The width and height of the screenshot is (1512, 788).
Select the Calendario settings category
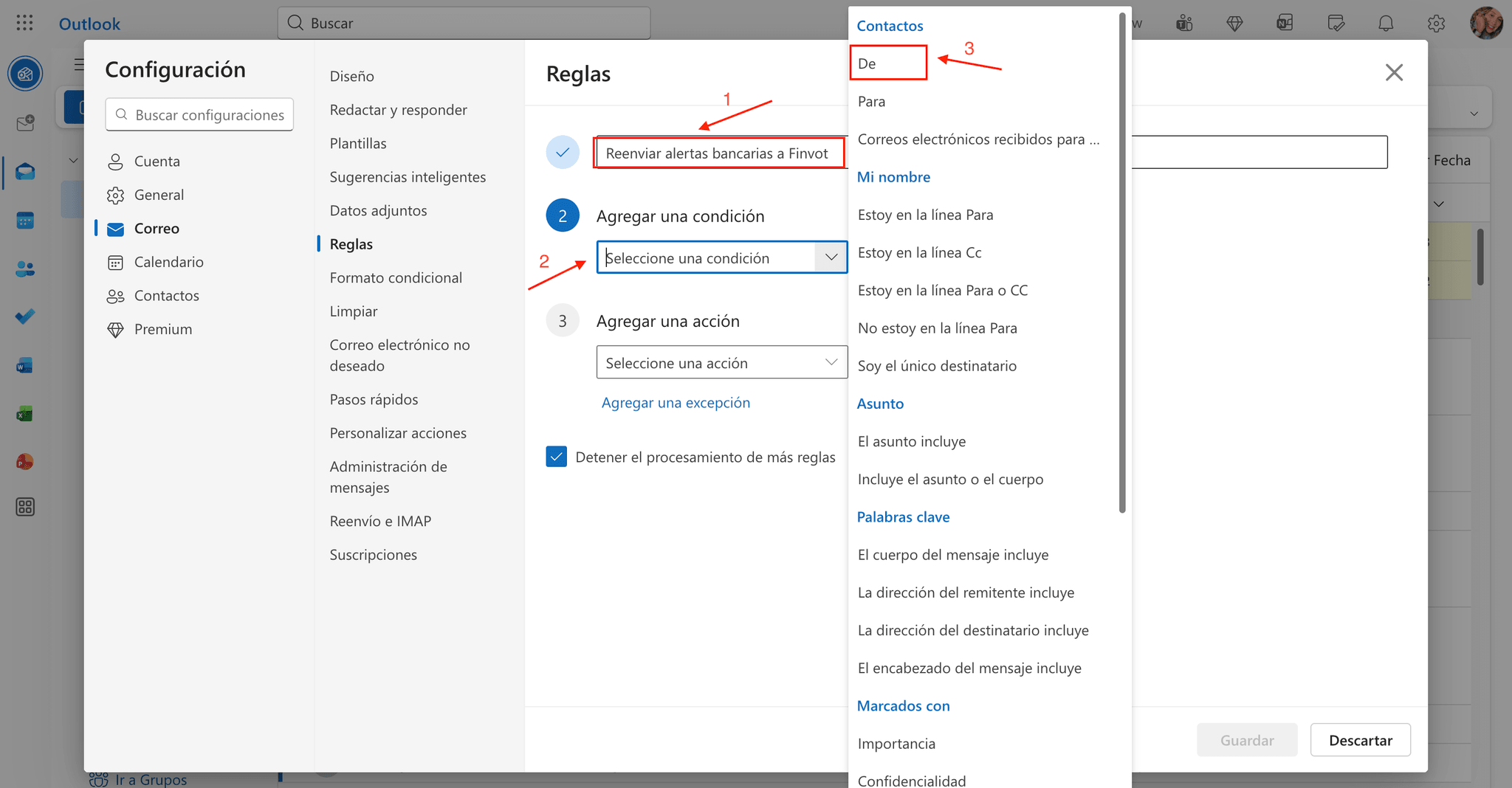click(x=168, y=262)
